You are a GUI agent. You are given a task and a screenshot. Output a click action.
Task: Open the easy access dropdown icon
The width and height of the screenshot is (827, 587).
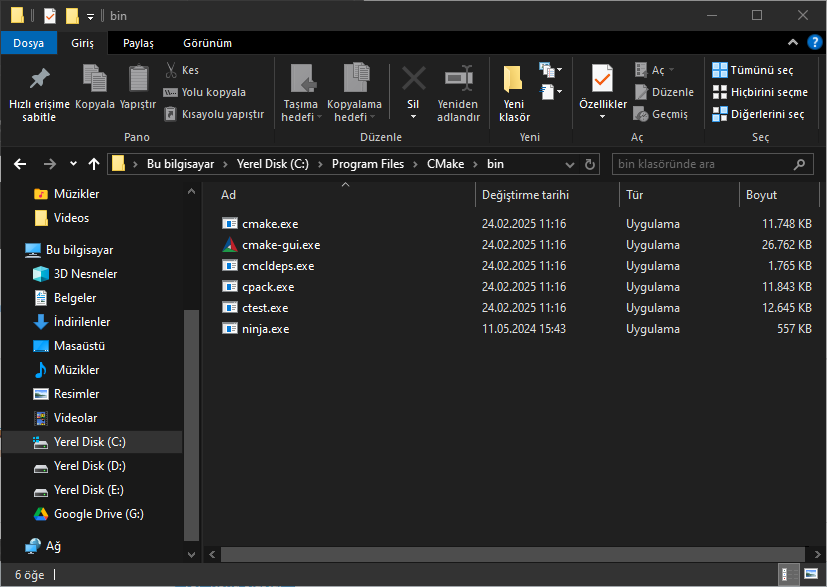pyautogui.click(x=550, y=92)
